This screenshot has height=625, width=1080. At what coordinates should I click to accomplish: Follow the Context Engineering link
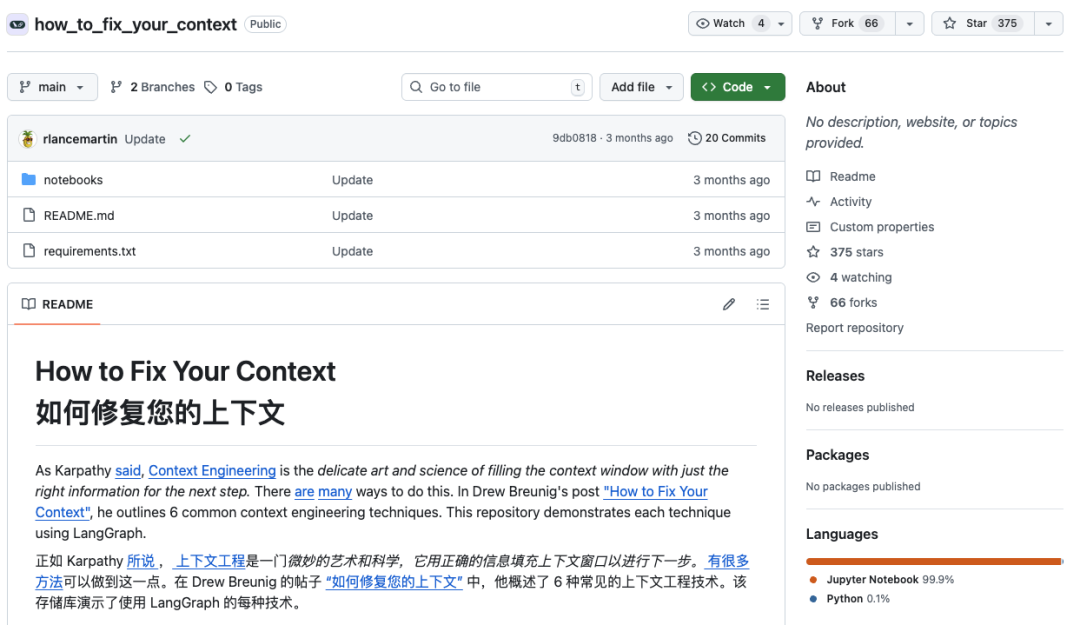point(212,471)
